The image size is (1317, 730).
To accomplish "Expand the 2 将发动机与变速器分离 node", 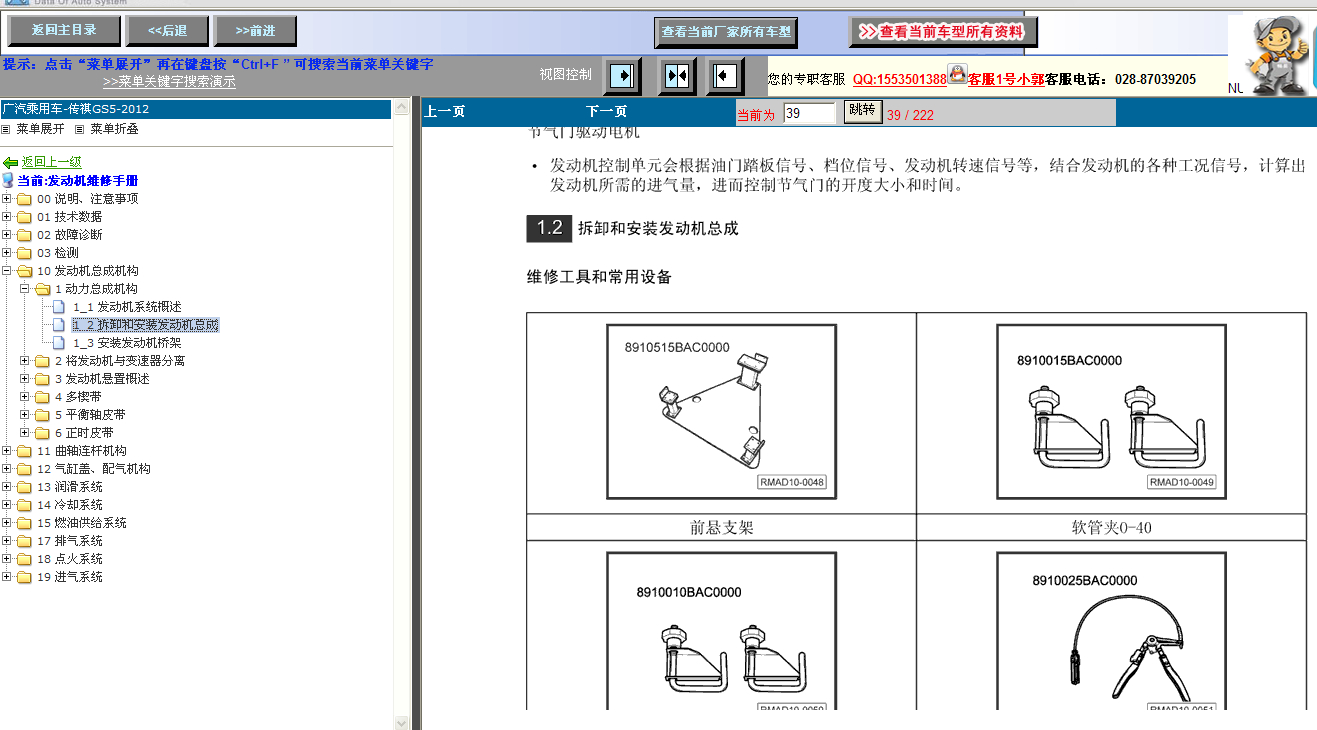I will (25, 360).
